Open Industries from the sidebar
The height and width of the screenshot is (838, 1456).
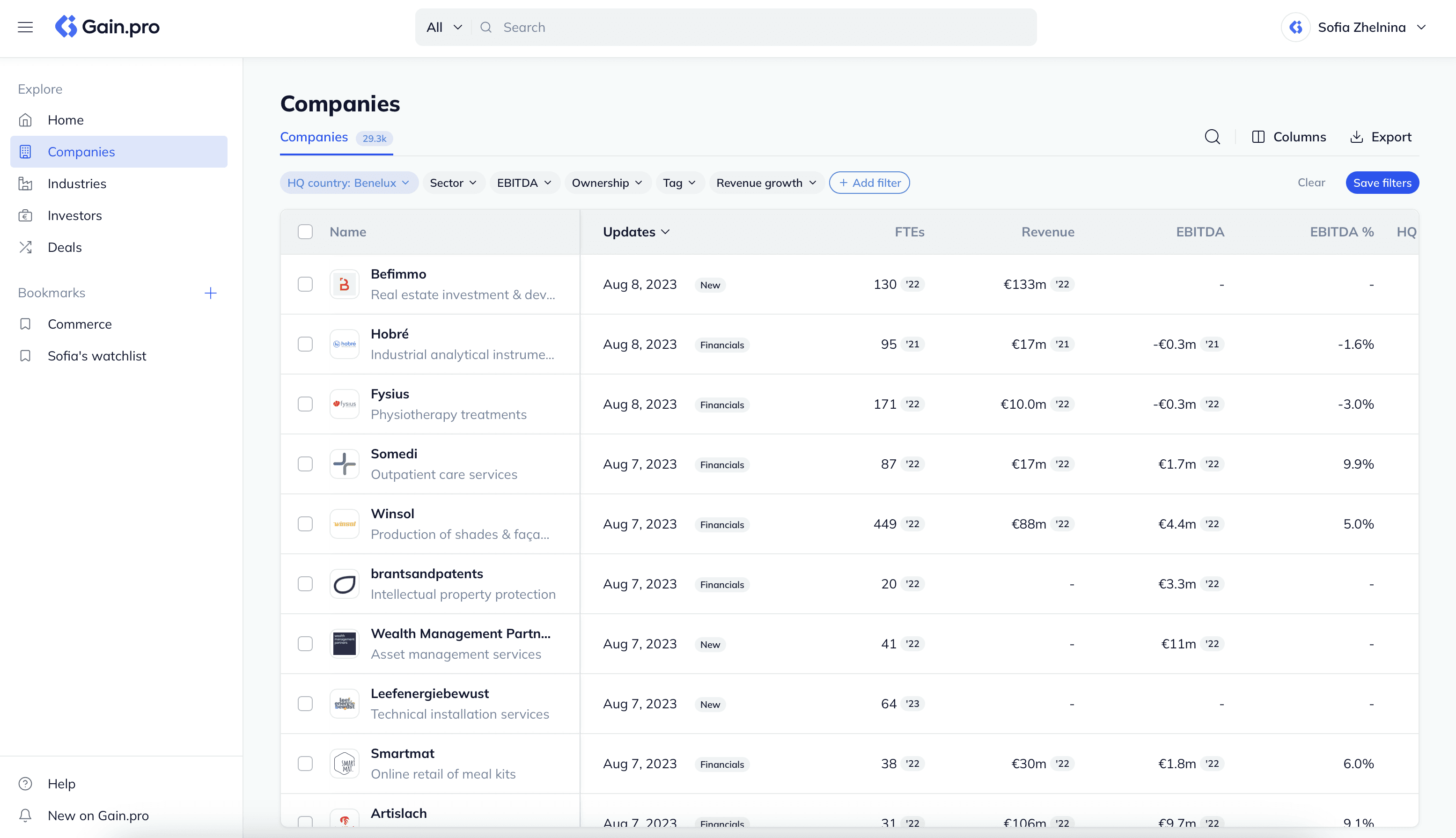pos(118,184)
